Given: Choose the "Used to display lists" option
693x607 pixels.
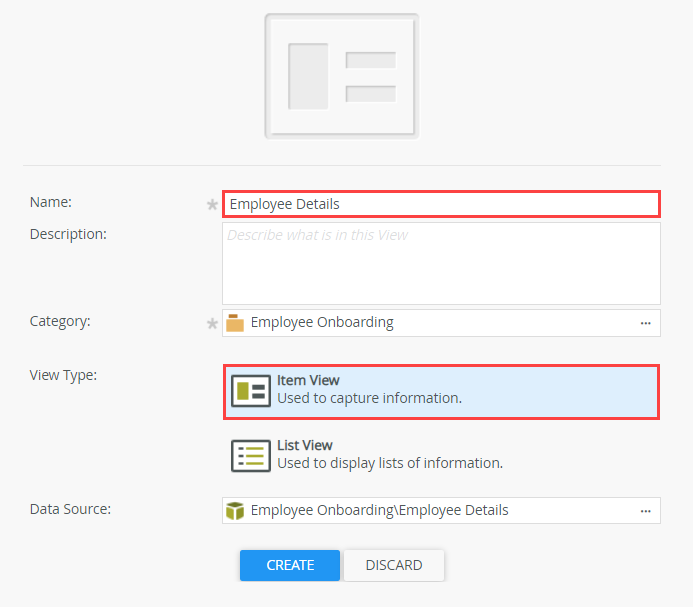Looking at the screenshot, I should coord(389,463).
